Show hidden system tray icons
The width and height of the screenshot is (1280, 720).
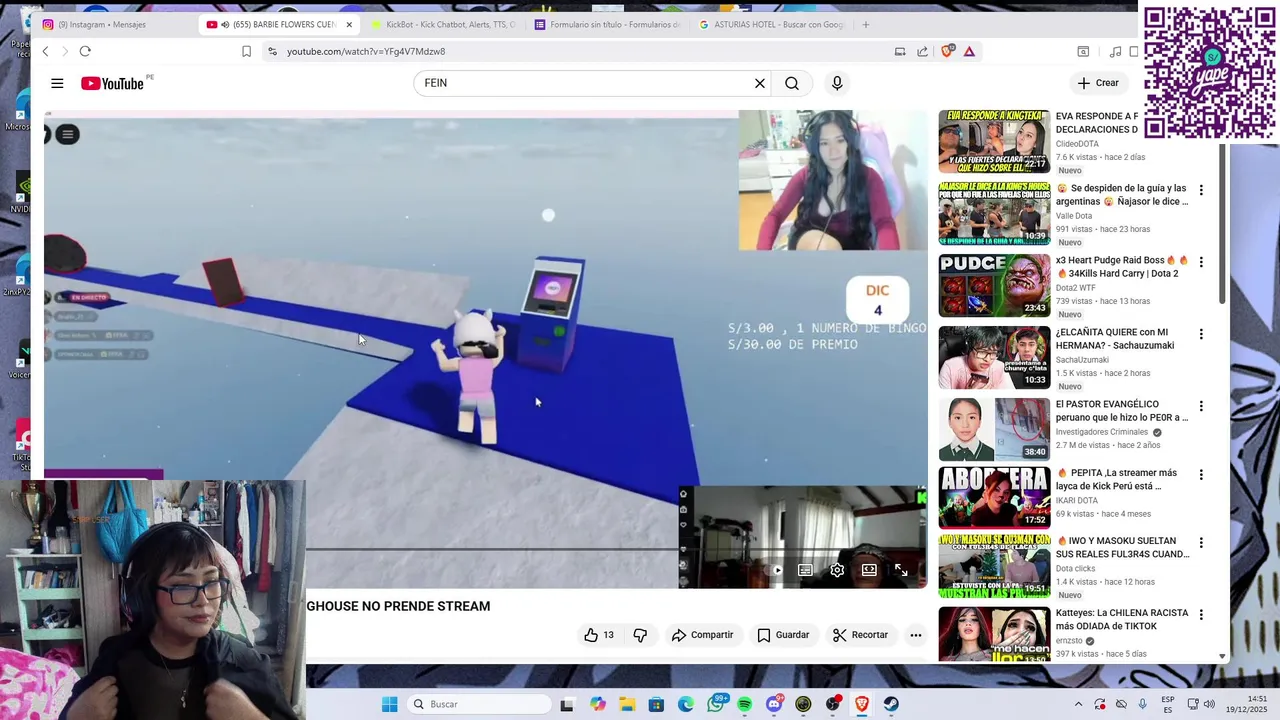(1078, 704)
